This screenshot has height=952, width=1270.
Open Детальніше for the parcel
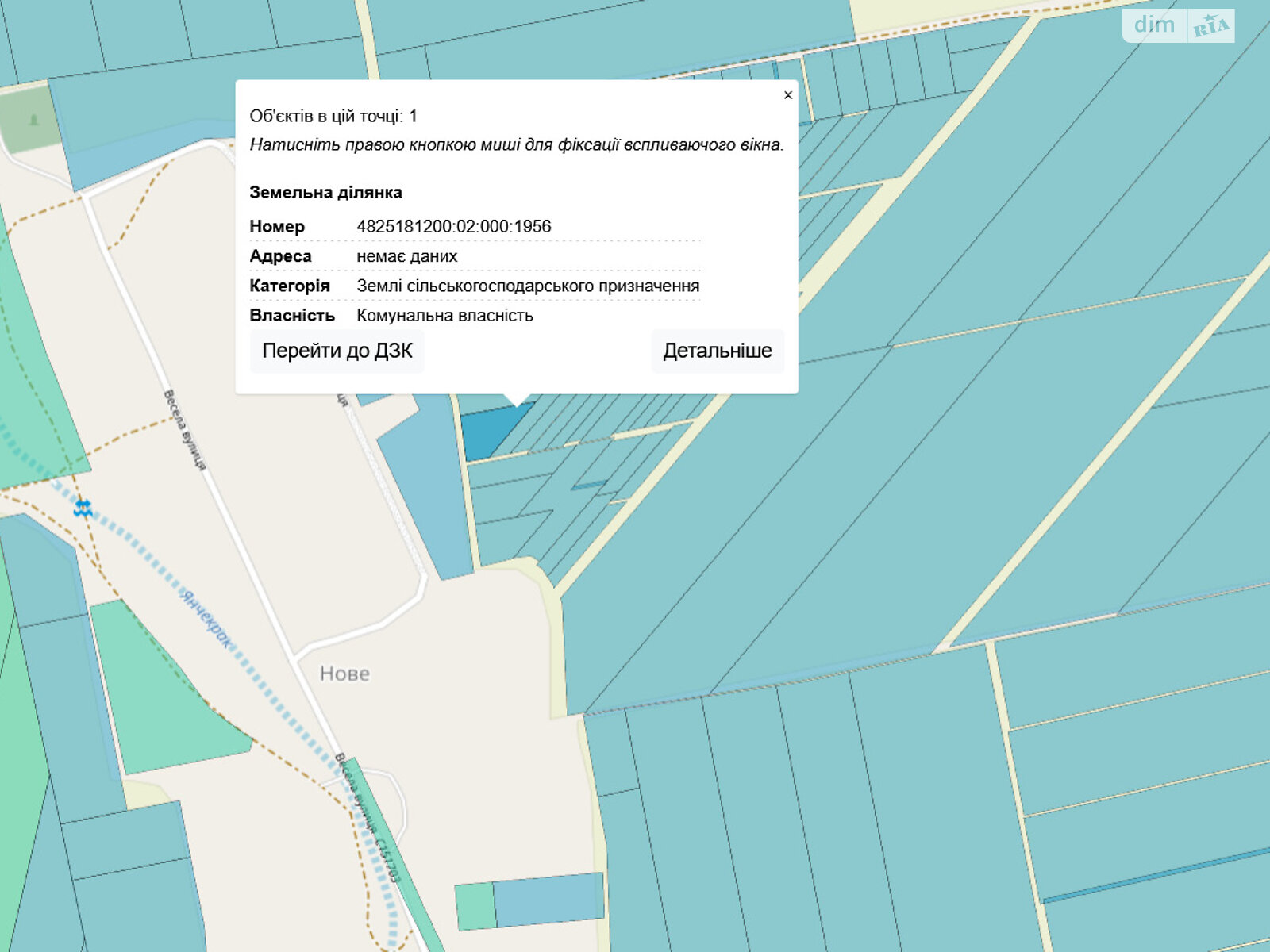(x=718, y=351)
